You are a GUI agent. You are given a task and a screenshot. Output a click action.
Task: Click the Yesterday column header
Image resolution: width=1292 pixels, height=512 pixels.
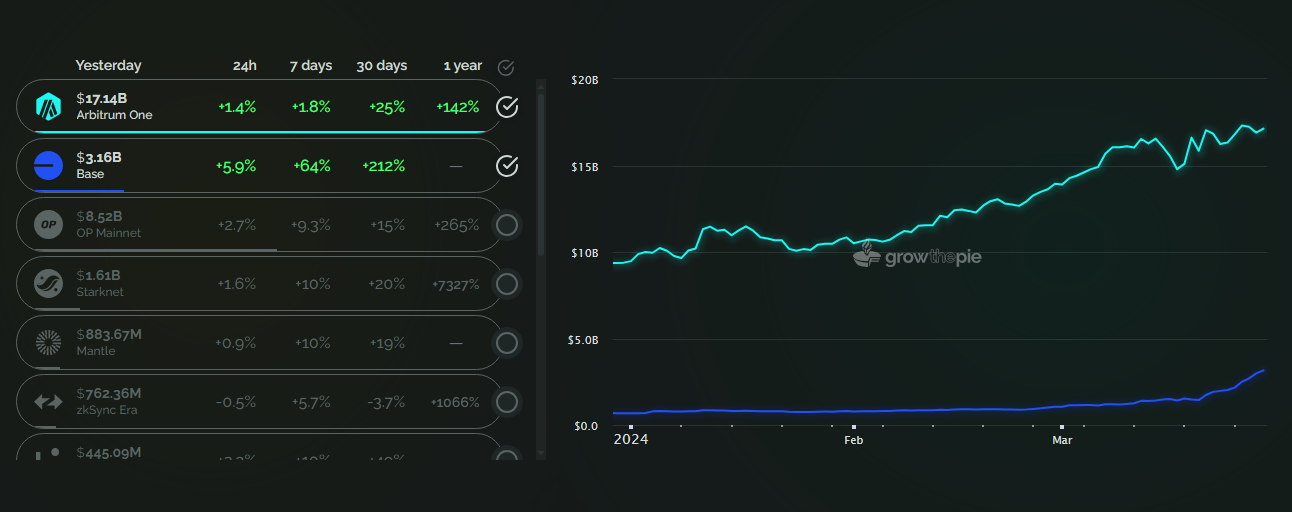[108, 65]
